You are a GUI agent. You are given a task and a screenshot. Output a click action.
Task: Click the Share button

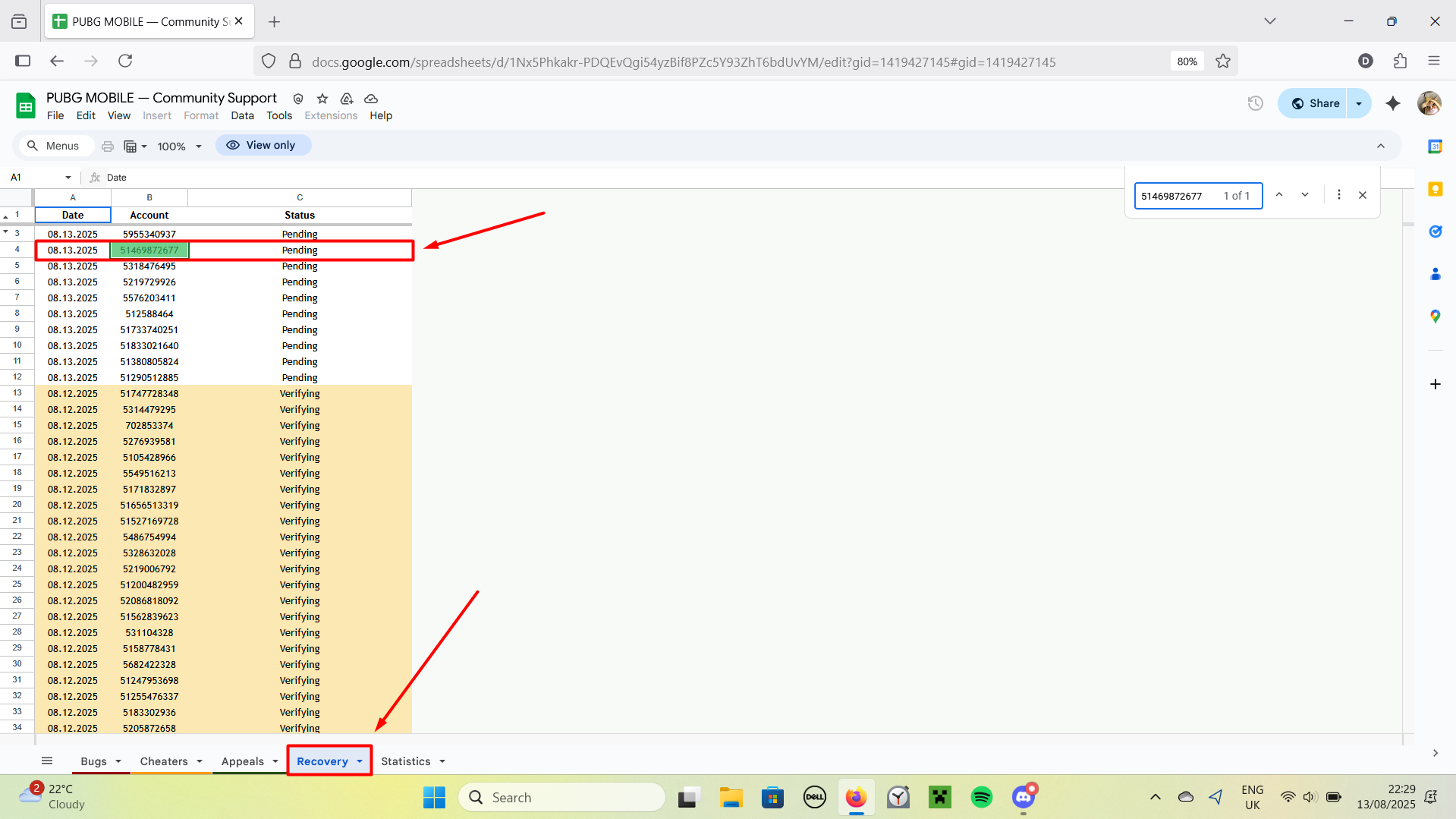tap(1316, 103)
